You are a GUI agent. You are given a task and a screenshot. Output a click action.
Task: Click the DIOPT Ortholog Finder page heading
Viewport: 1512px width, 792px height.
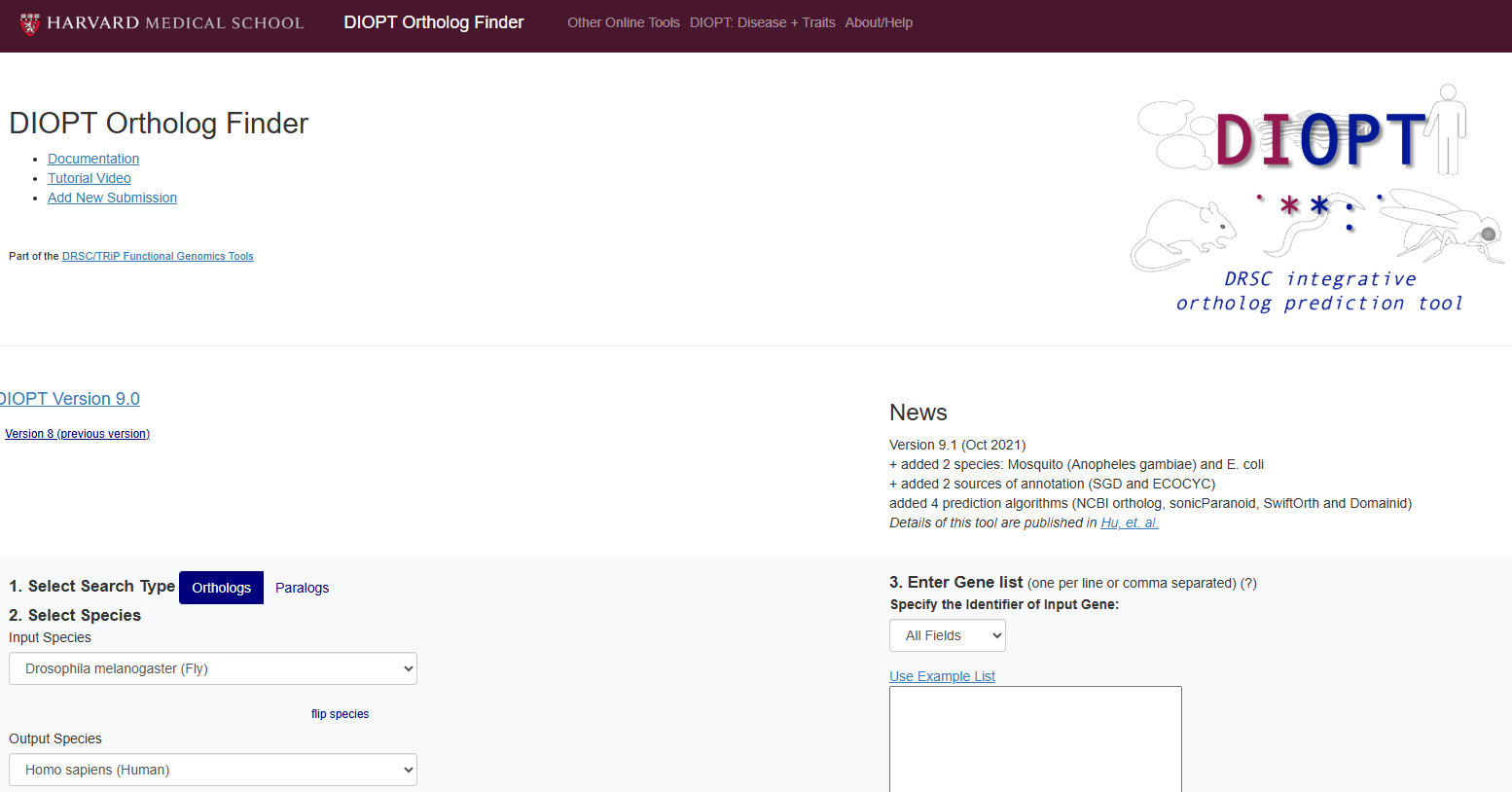tap(159, 124)
